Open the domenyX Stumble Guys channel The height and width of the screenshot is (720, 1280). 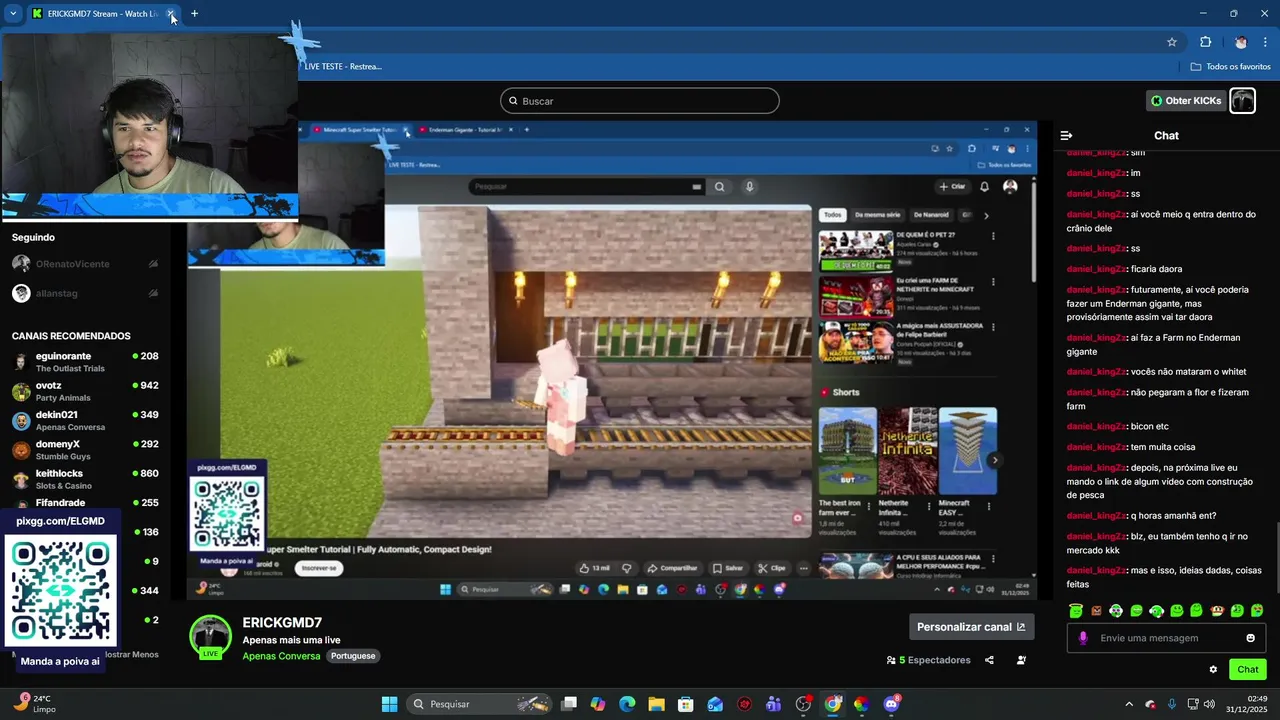(x=85, y=450)
